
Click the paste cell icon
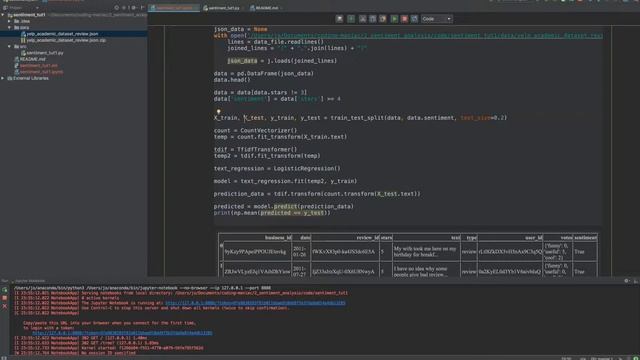tap(382, 19)
